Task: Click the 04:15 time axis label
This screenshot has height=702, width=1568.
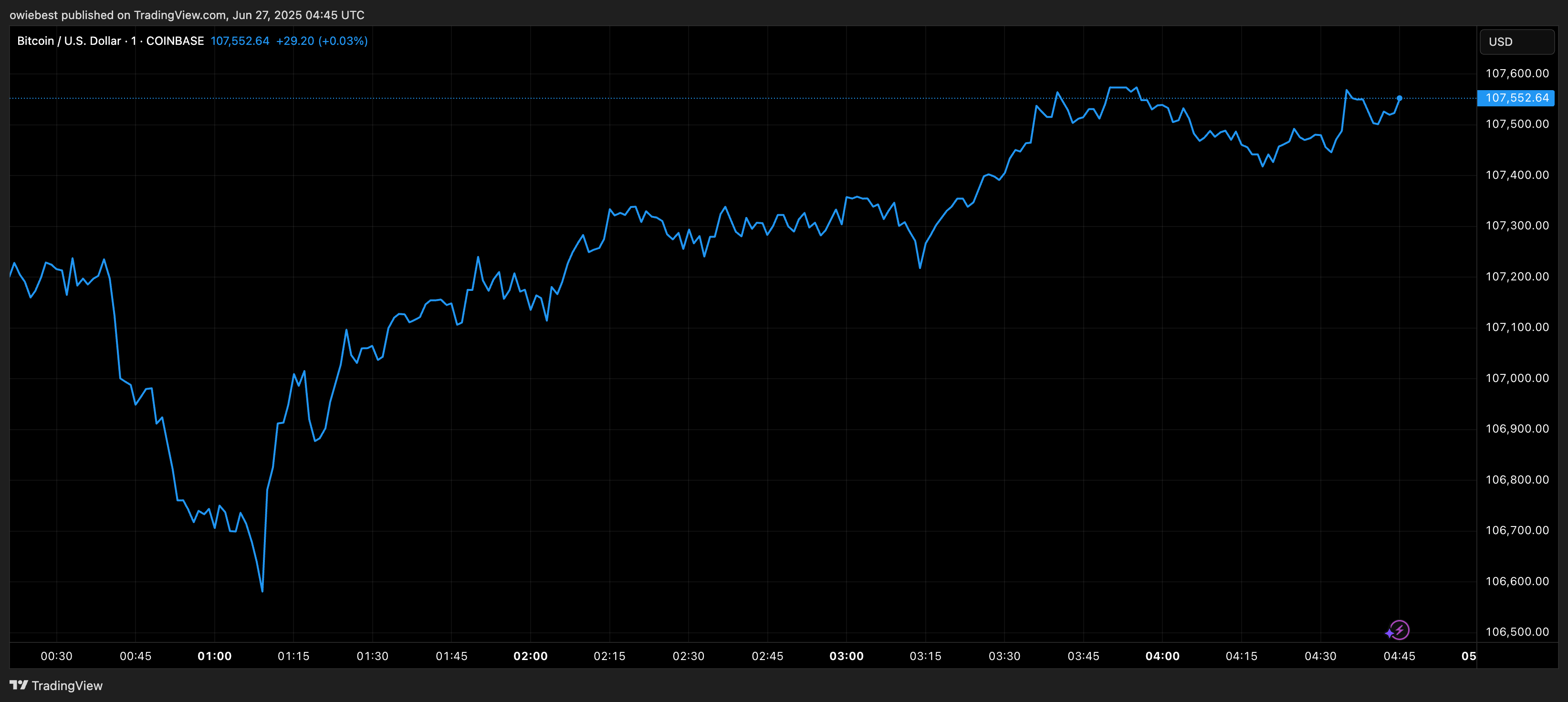Action: tap(1241, 656)
